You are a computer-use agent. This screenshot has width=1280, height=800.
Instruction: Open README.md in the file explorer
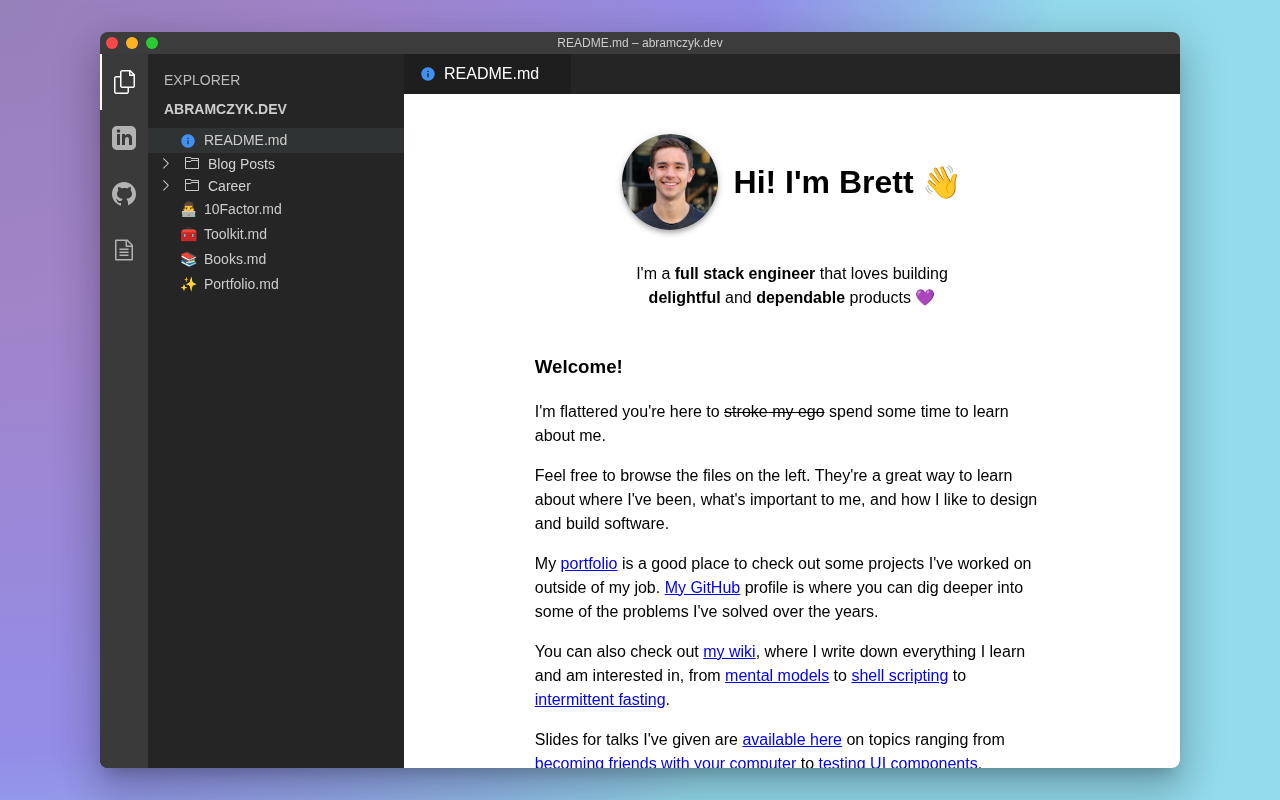pyautogui.click(x=276, y=140)
